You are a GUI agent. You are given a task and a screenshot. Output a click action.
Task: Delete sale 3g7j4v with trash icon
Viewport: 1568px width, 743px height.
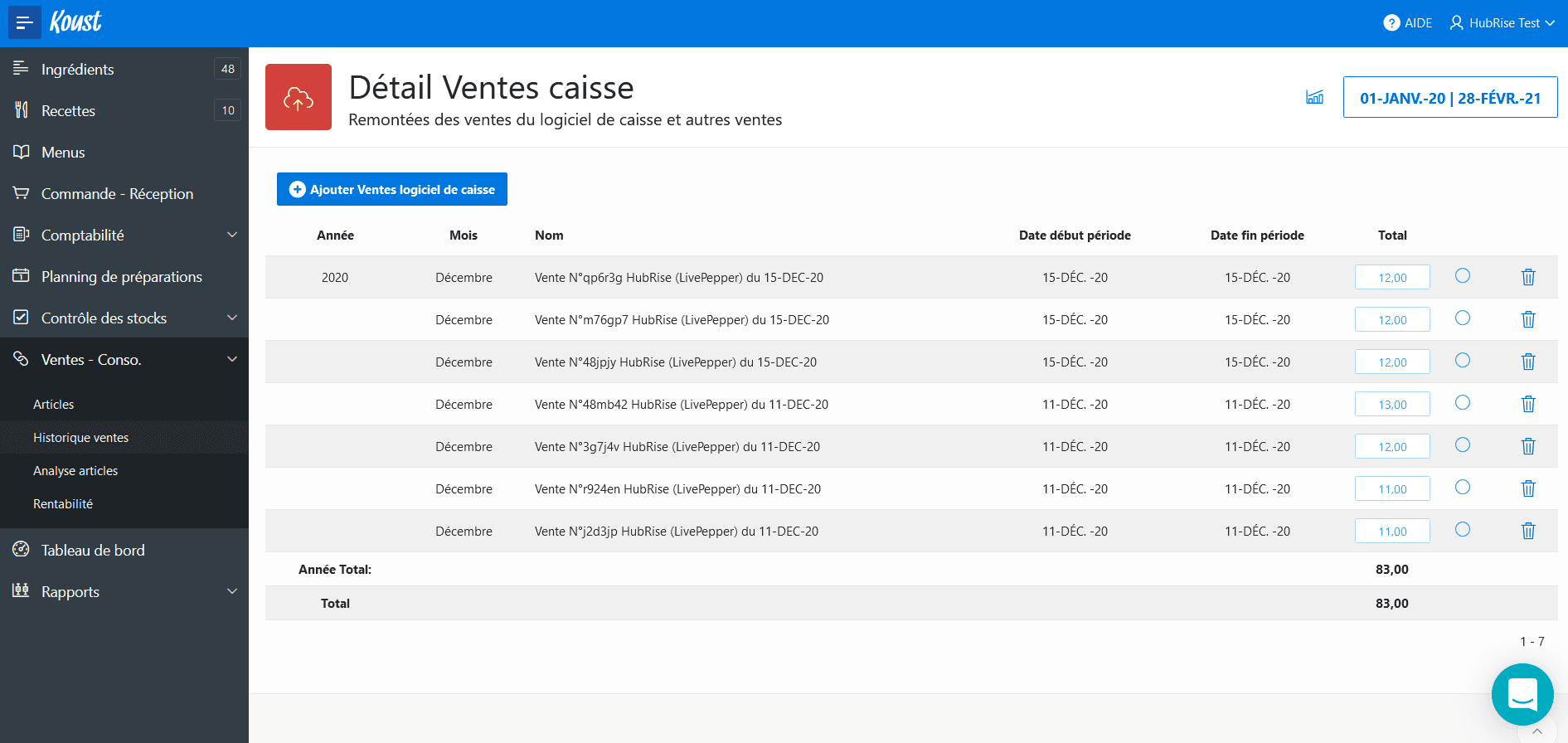pyautogui.click(x=1528, y=446)
